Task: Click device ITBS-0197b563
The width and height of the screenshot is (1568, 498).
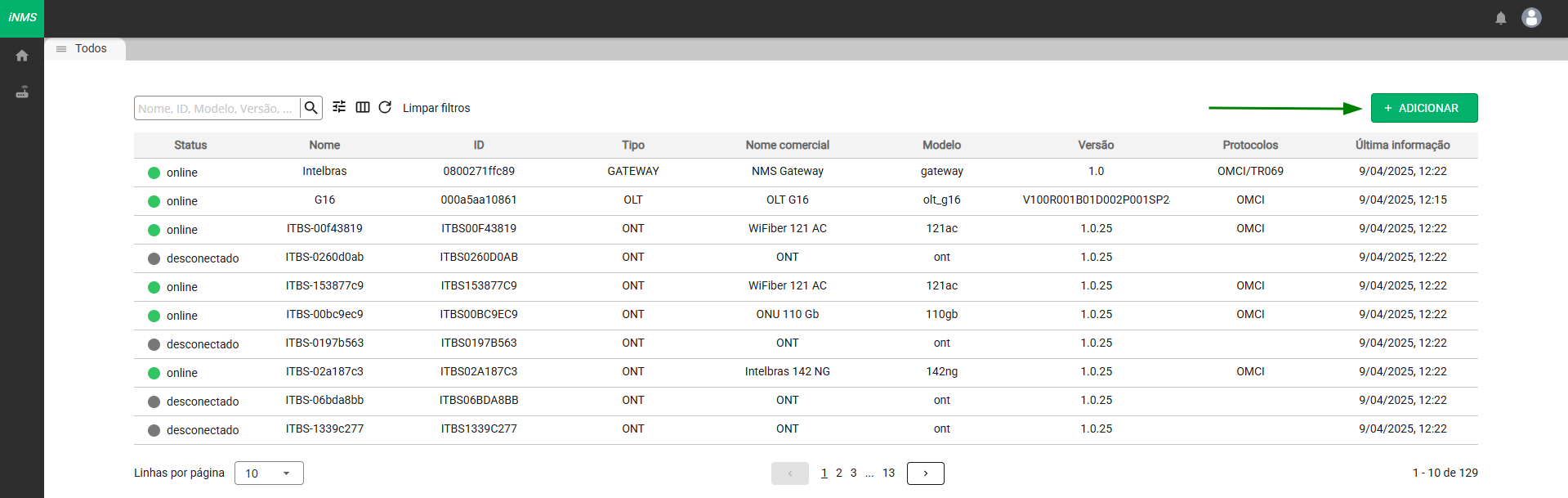Action: (324, 343)
